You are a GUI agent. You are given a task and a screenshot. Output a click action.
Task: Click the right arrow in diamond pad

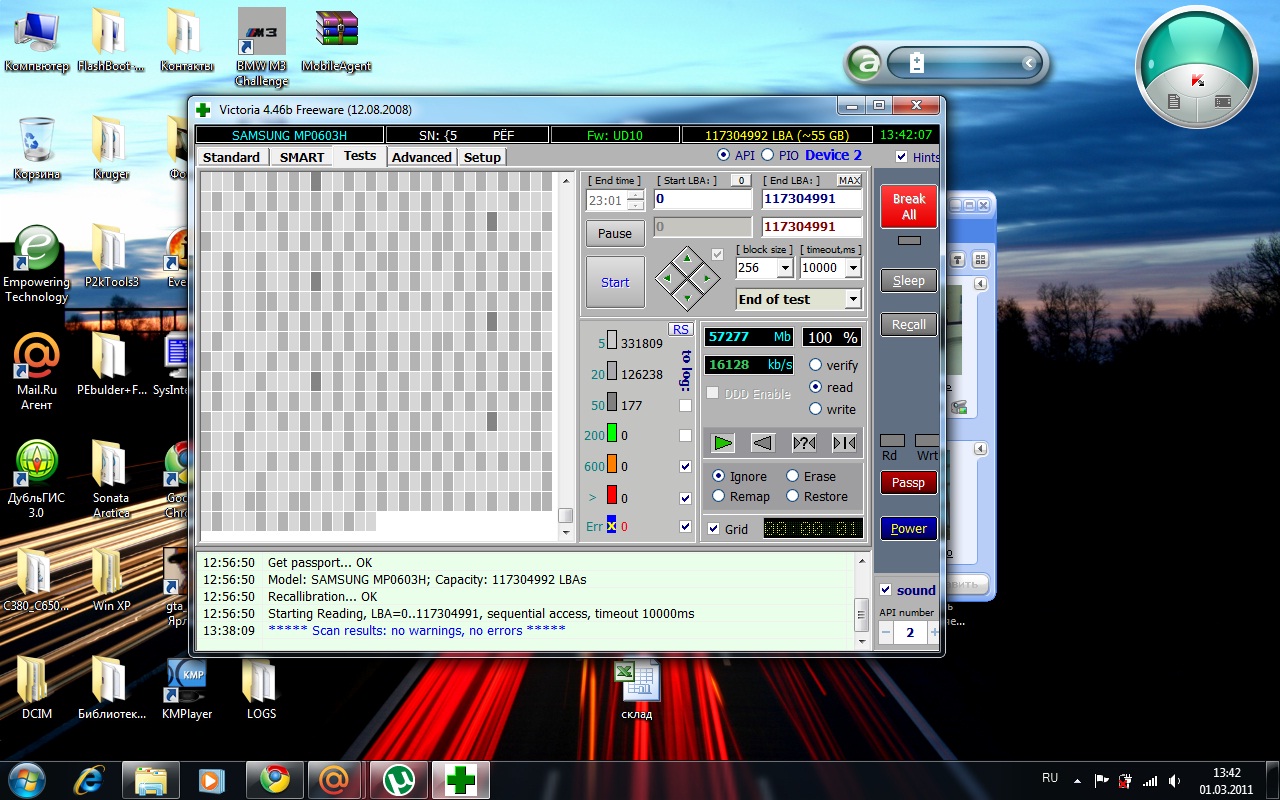pos(706,278)
